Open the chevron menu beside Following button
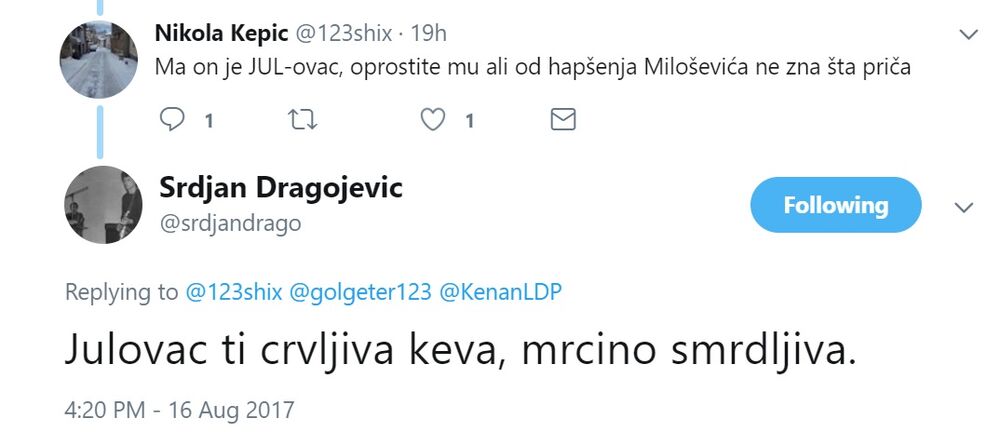The height and width of the screenshot is (432, 1000). [x=964, y=207]
